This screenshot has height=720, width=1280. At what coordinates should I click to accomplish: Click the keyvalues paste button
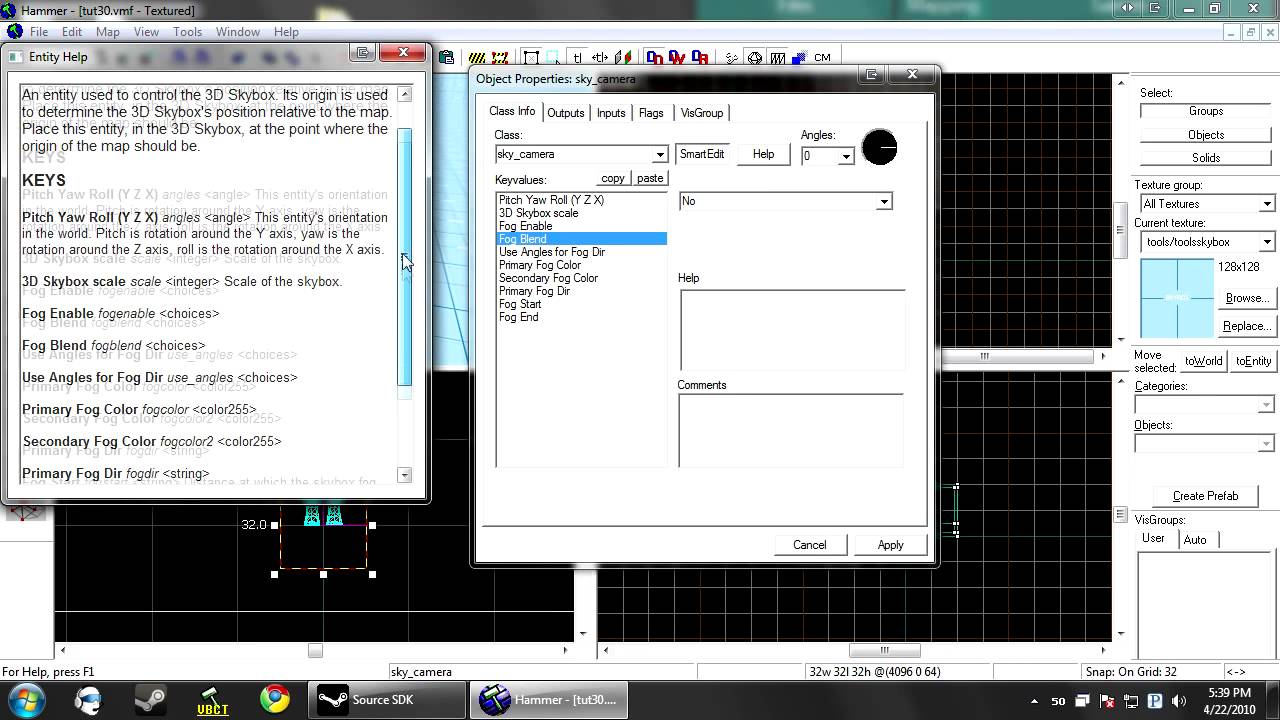pyautogui.click(x=650, y=178)
